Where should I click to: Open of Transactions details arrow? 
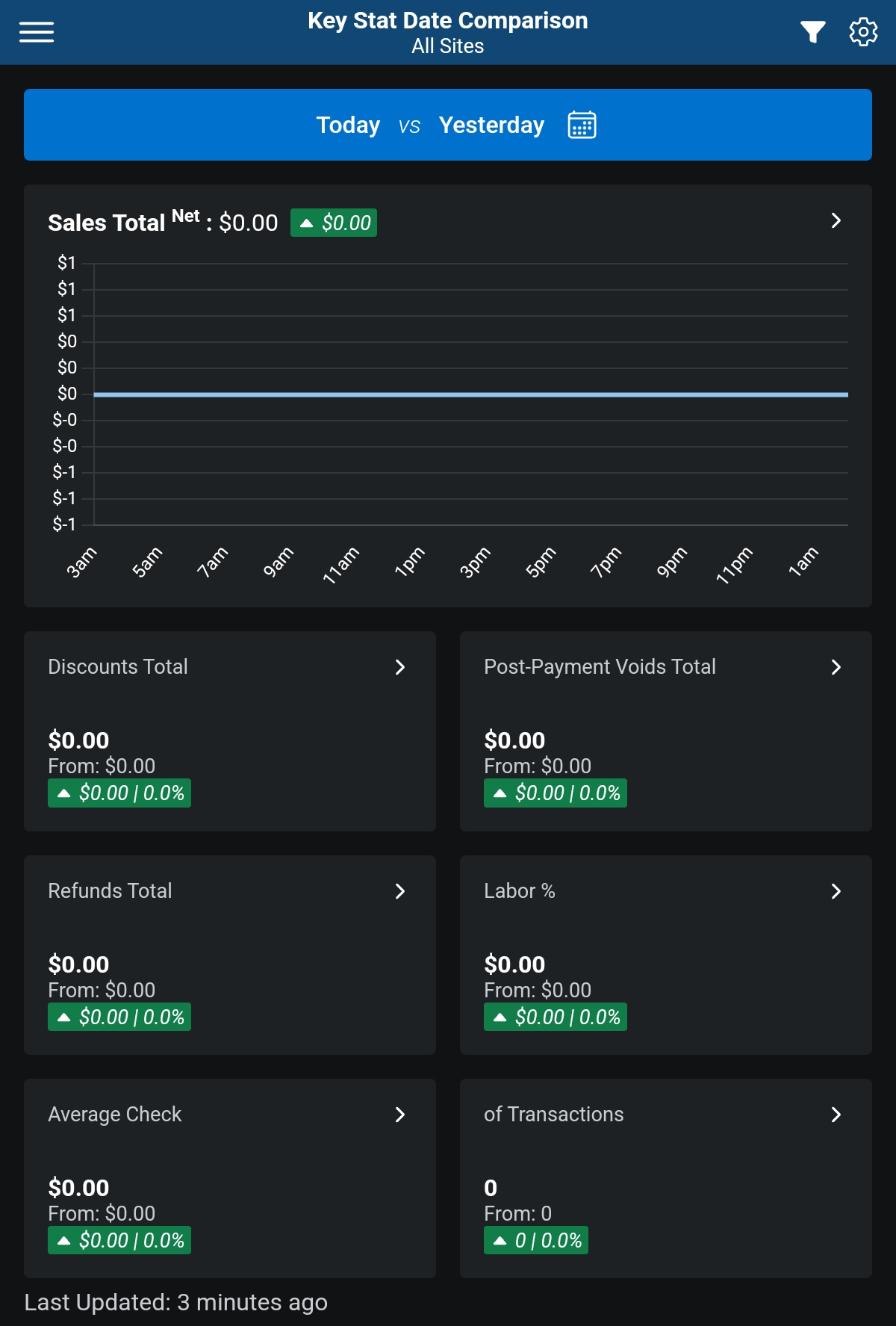pyautogui.click(x=836, y=1115)
